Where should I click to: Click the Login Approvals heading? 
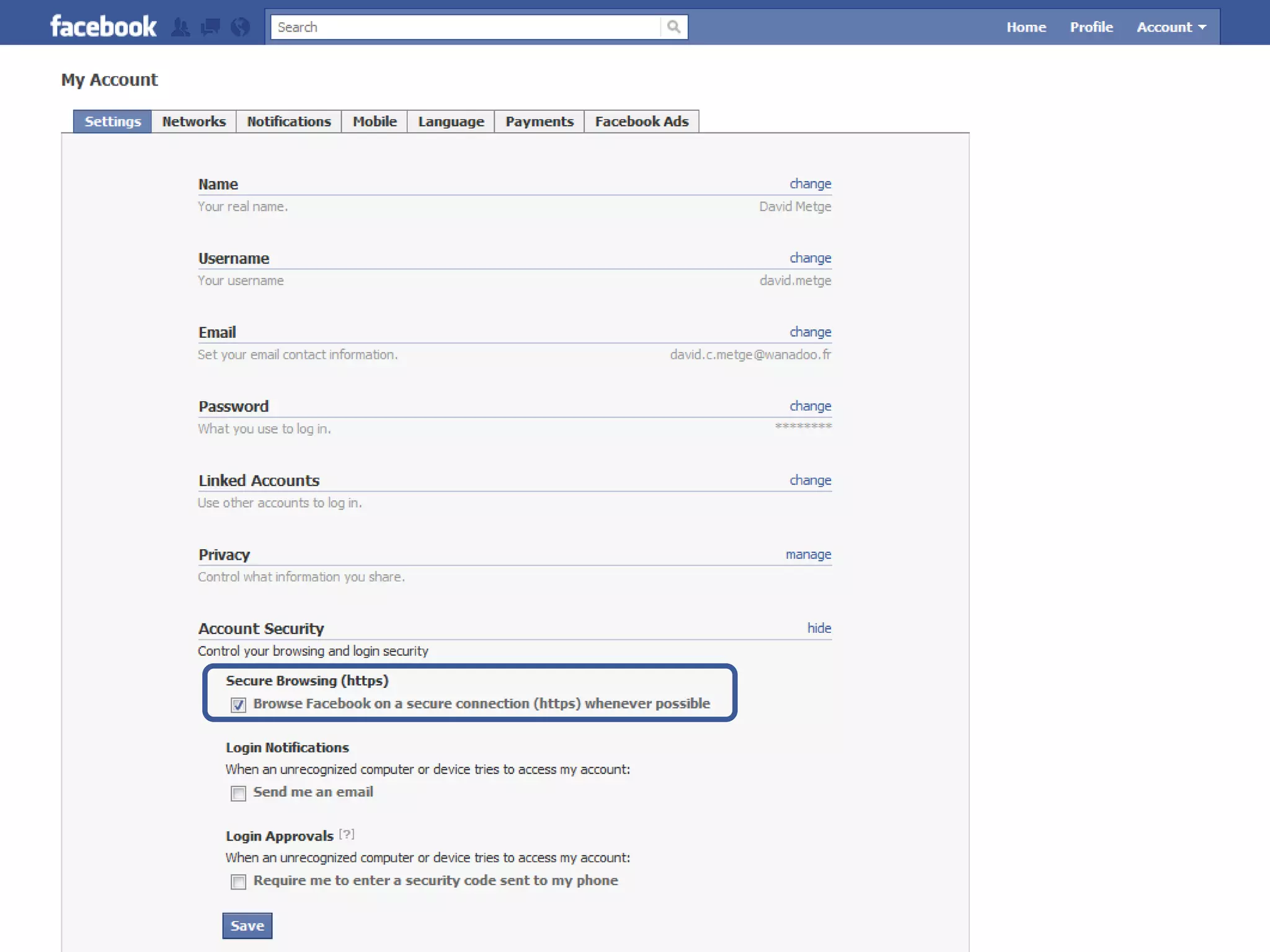coord(280,836)
